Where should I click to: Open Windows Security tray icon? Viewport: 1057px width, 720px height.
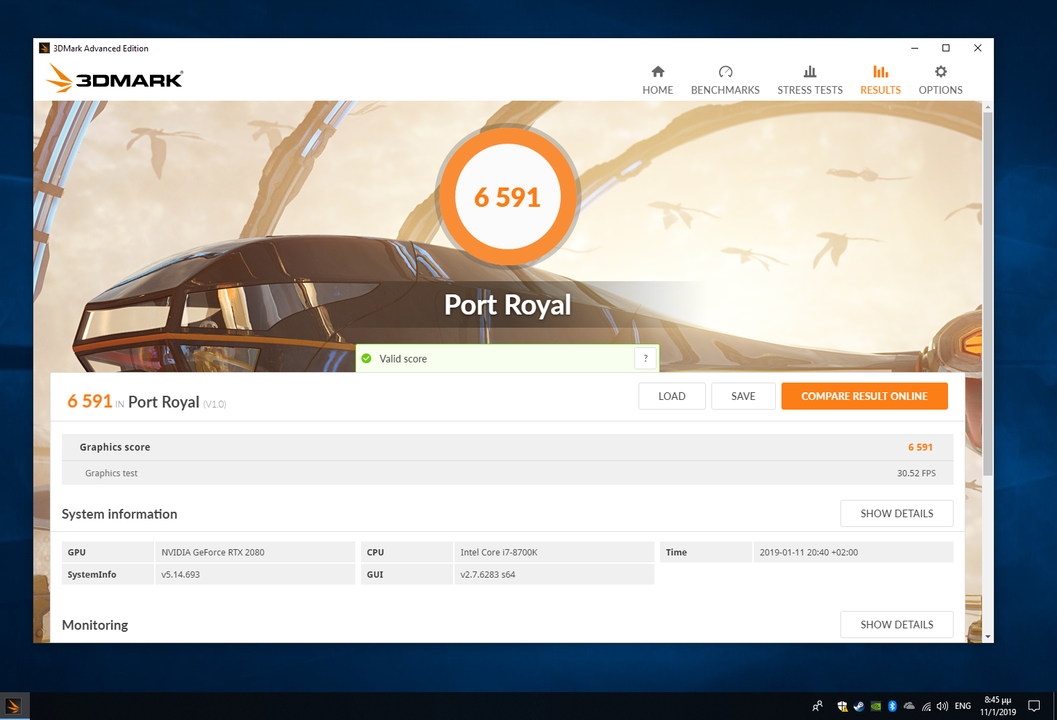tap(842, 706)
